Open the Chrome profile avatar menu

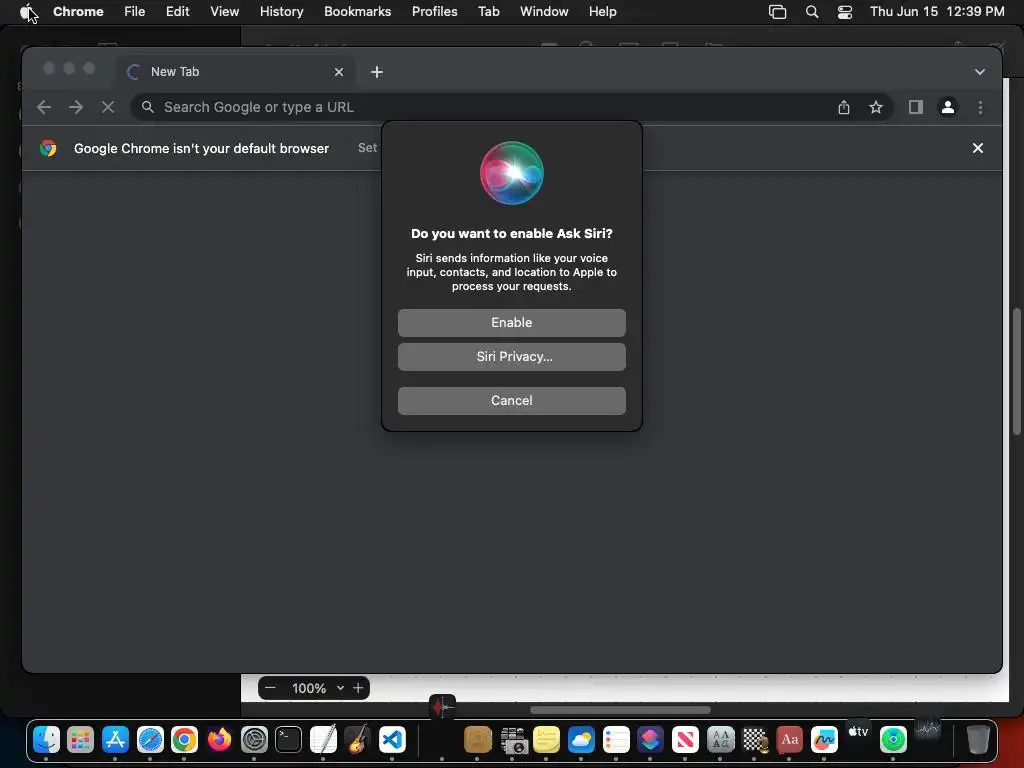coord(948,107)
